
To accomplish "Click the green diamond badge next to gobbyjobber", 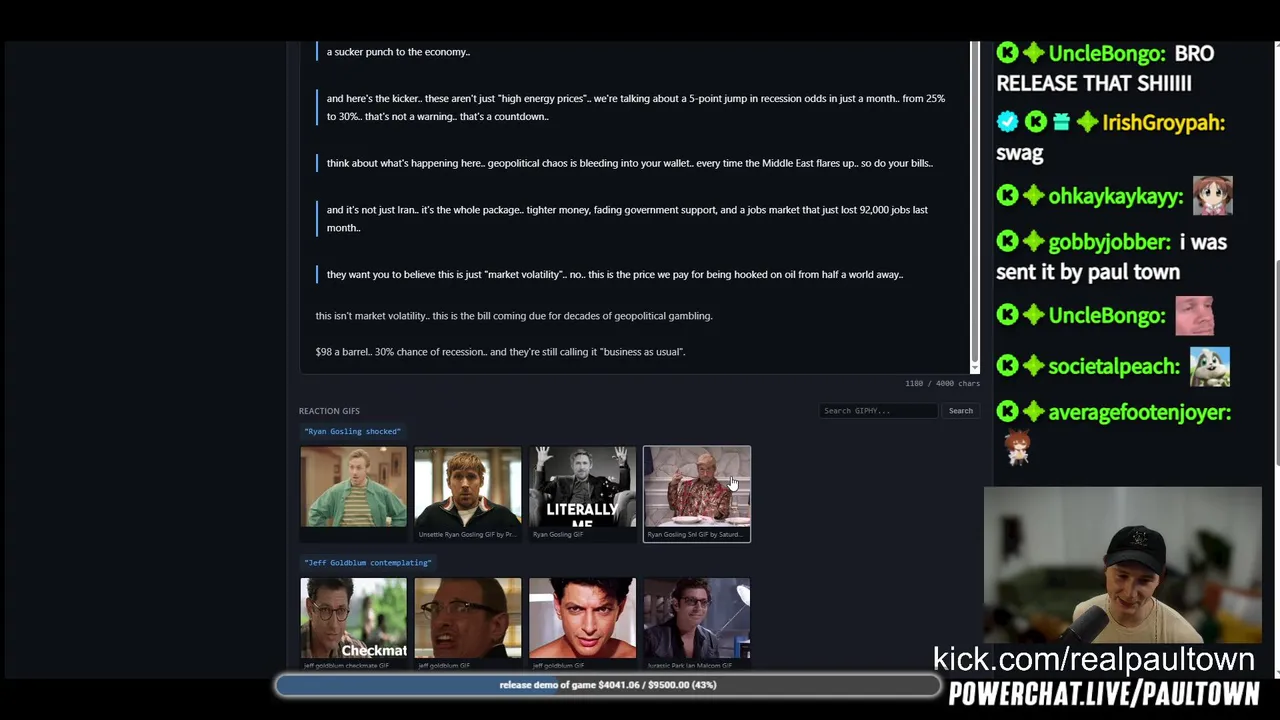I will pyautogui.click(x=1033, y=241).
